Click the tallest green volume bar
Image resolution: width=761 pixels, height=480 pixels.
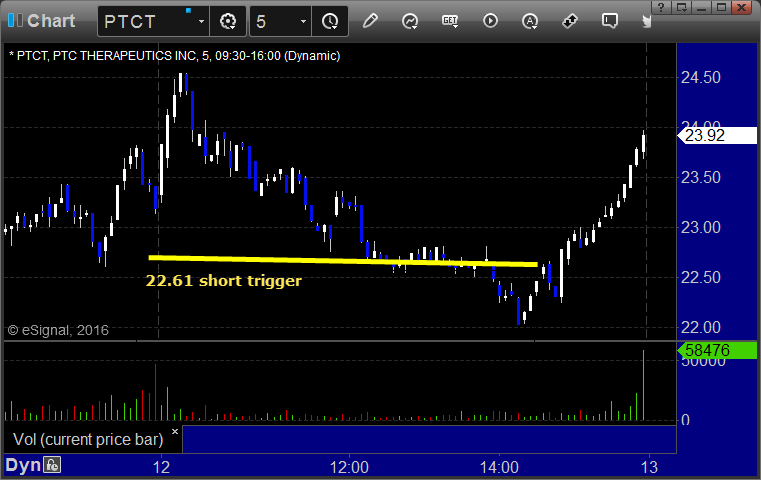coord(644,385)
